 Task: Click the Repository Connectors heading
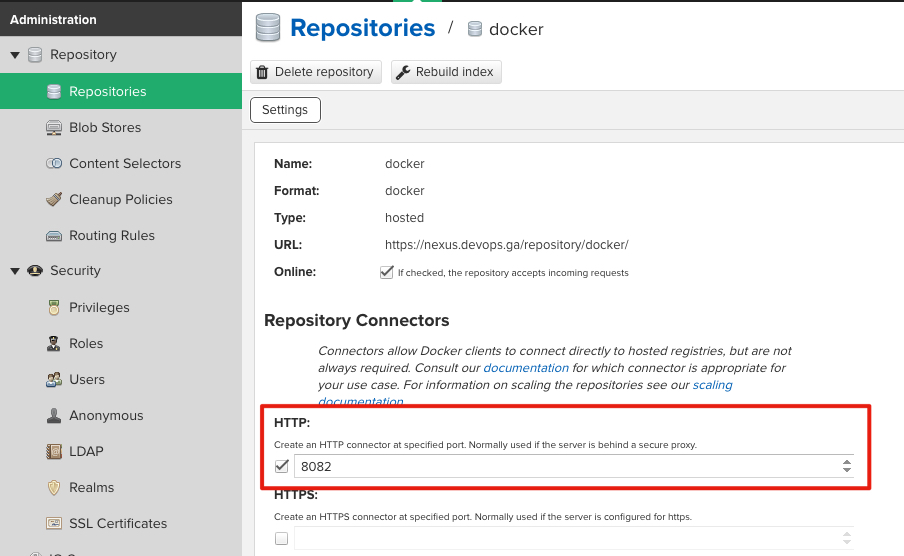[356, 320]
